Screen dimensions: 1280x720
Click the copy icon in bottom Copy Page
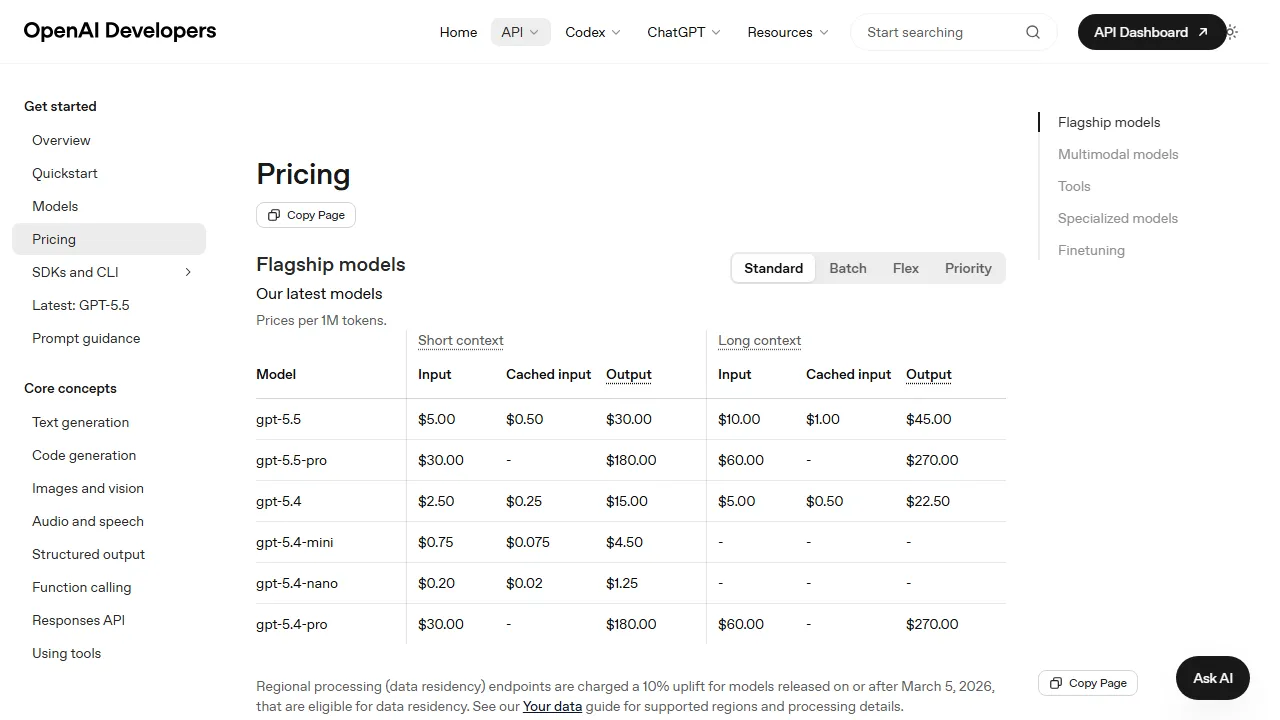point(1056,683)
